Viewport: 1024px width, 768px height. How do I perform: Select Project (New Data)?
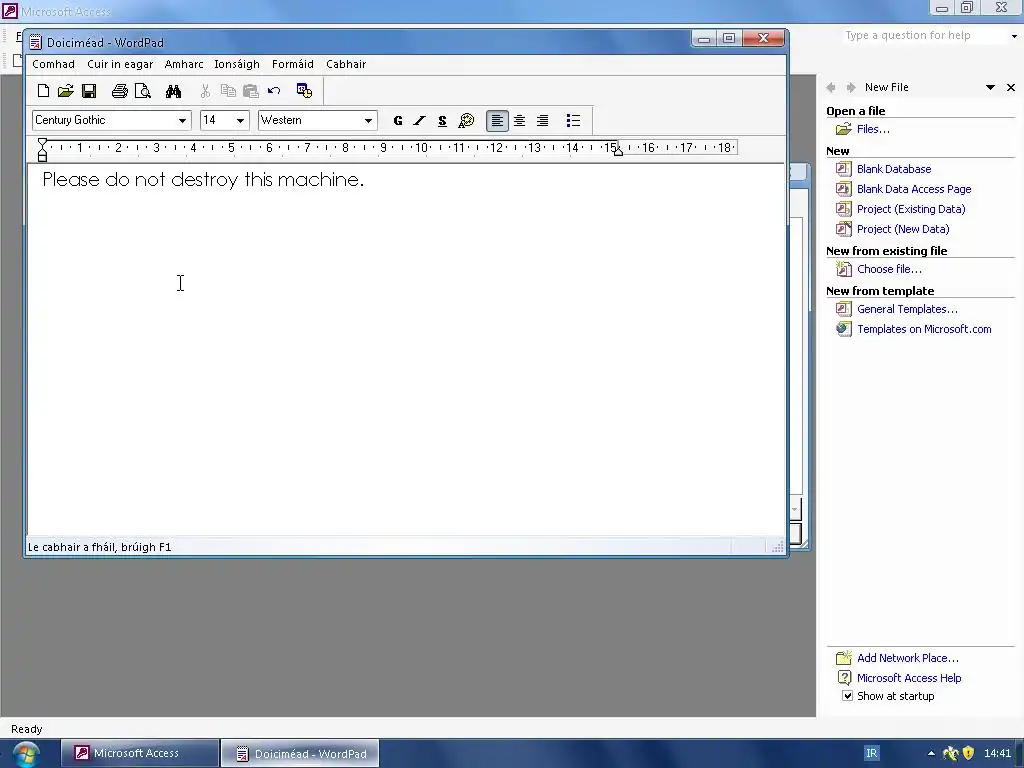(903, 229)
